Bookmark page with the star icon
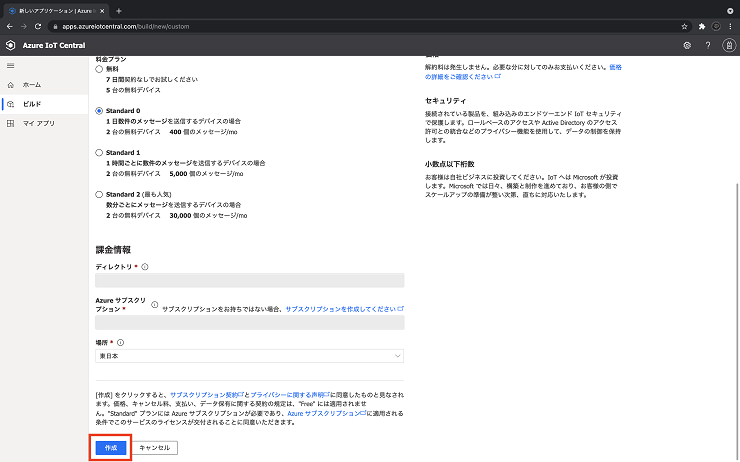Screen dimensions: 740x462 pyautogui.click(x=684, y=26)
